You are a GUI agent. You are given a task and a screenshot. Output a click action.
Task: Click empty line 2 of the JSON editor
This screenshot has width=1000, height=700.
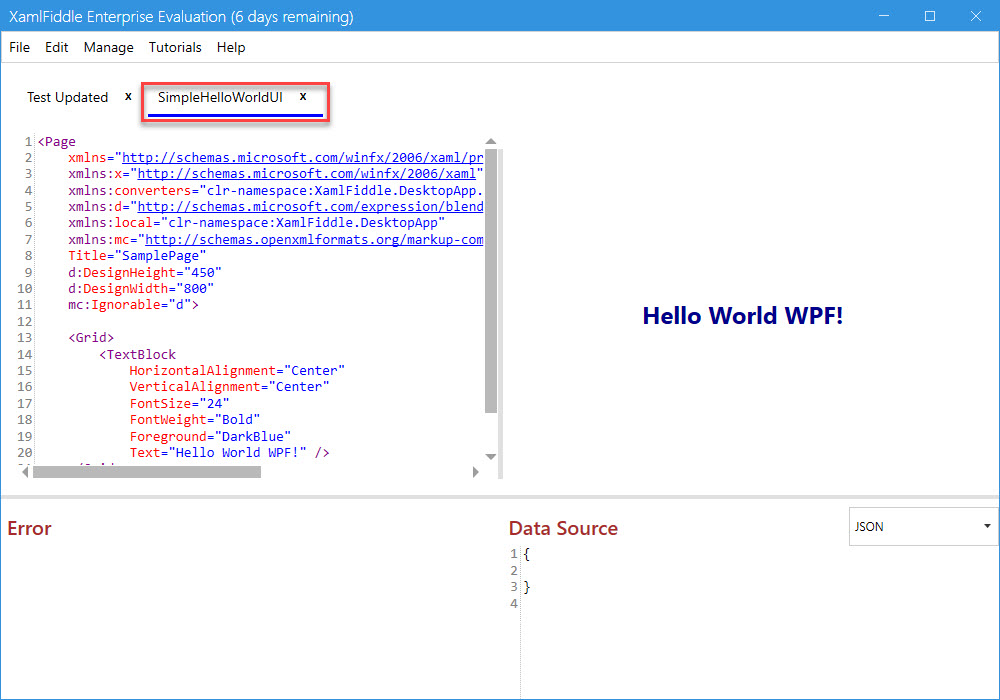click(759, 571)
